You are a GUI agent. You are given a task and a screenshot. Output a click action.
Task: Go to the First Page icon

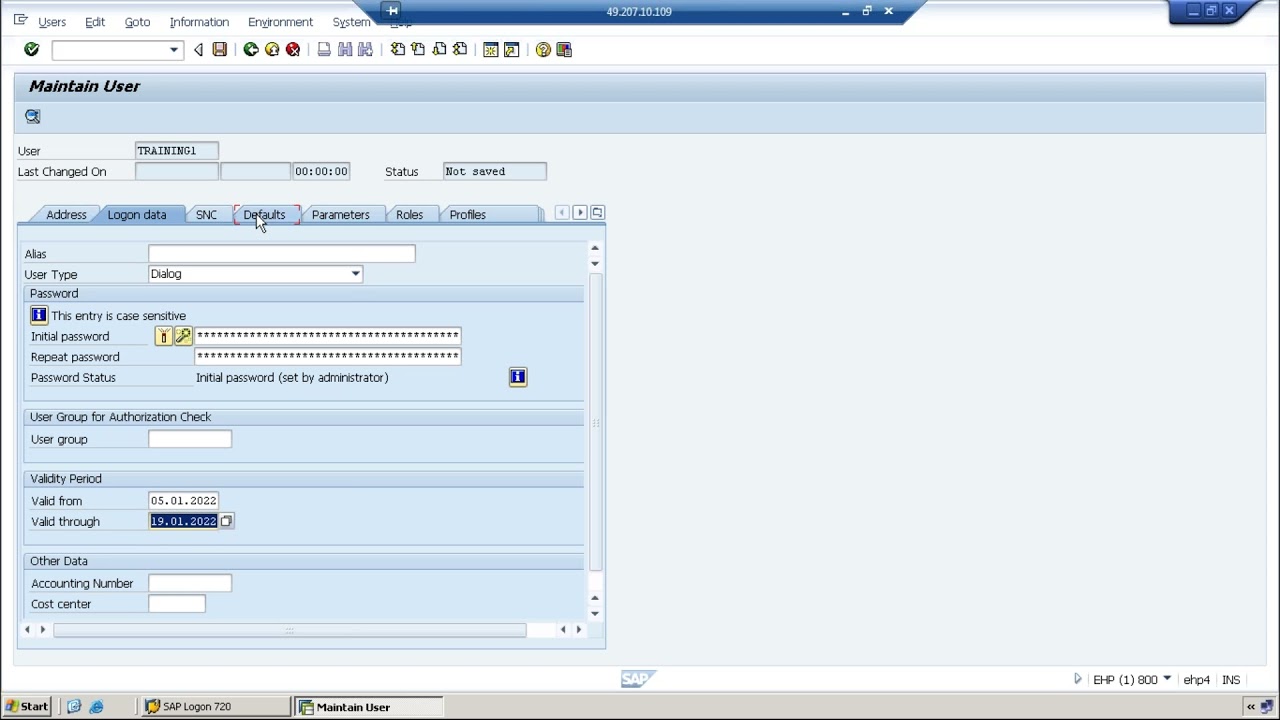(x=398, y=50)
